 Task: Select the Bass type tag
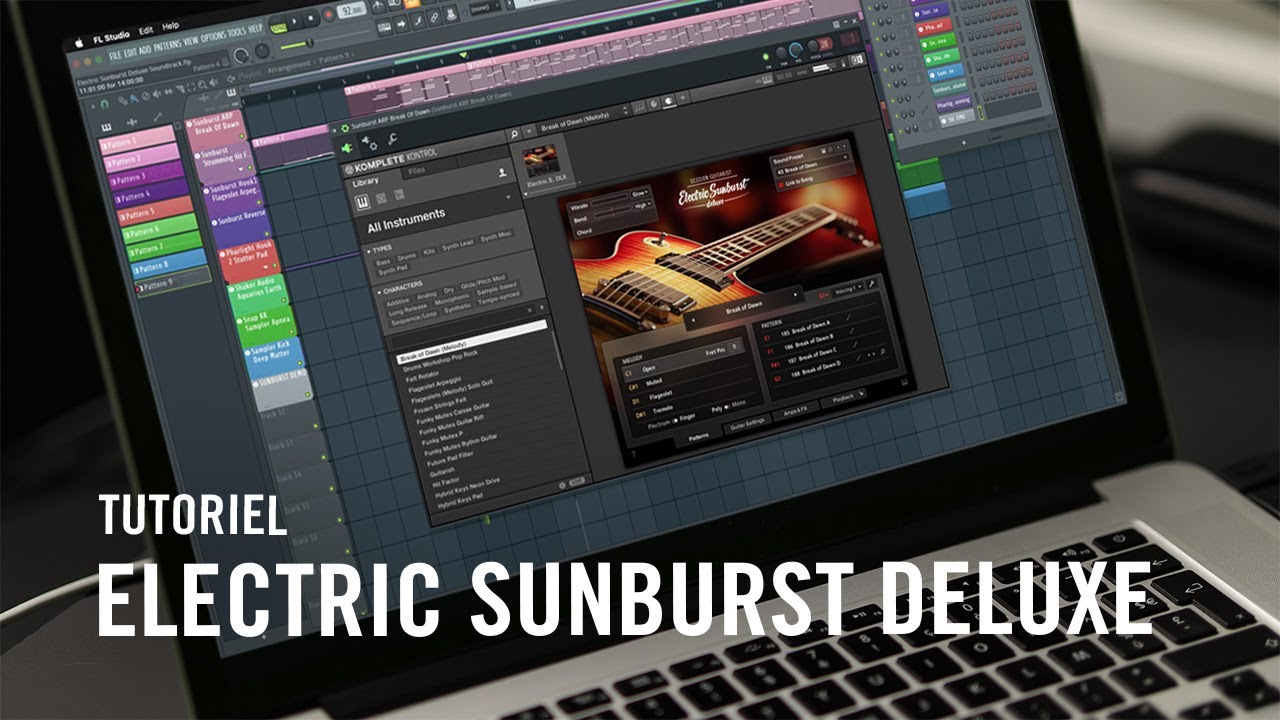point(383,262)
